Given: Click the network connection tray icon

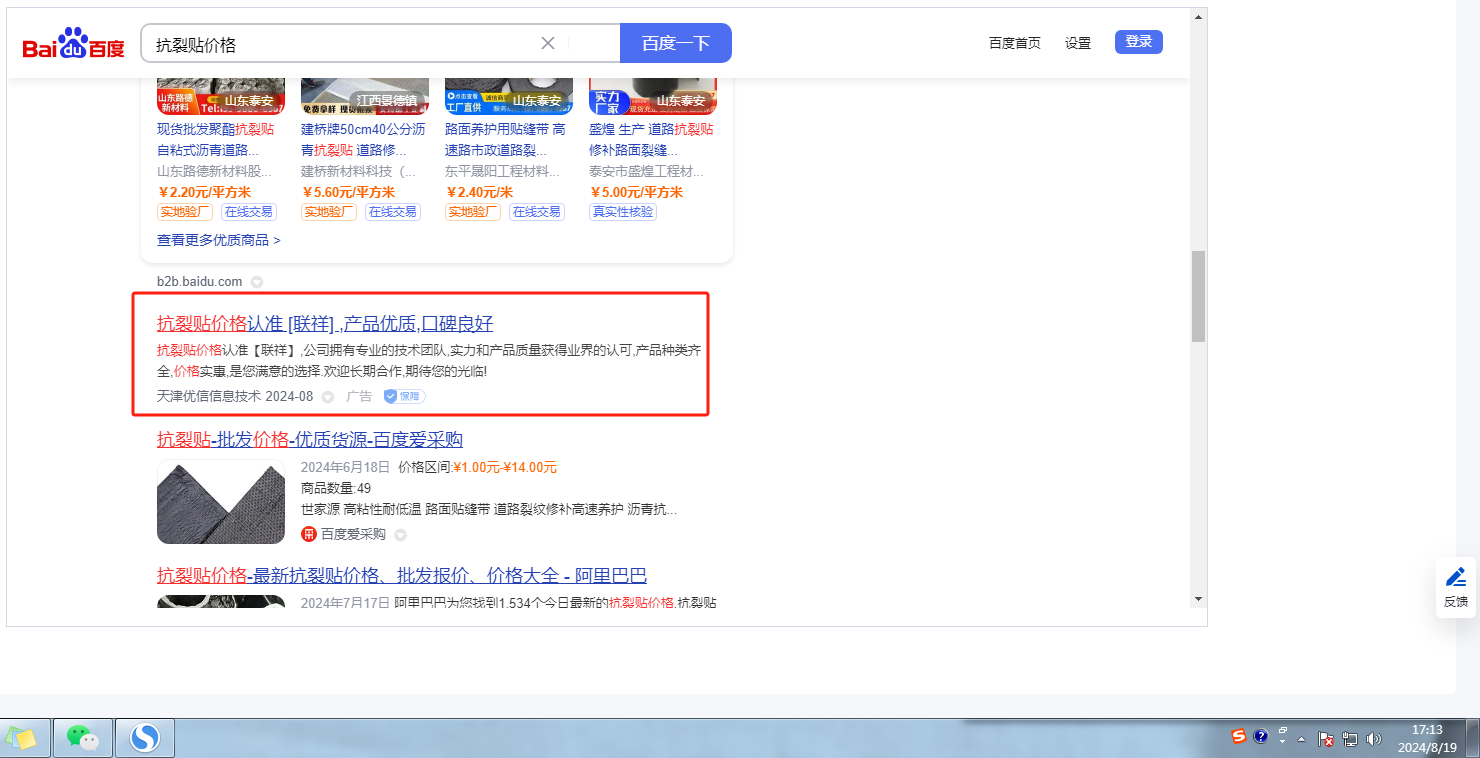Looking at the screenshot, I should [1350, 739].
